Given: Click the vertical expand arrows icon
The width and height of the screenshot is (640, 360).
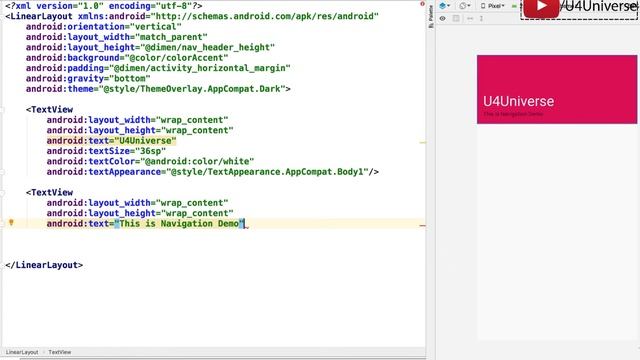Looking at the screenshot, I should (481, 18).
